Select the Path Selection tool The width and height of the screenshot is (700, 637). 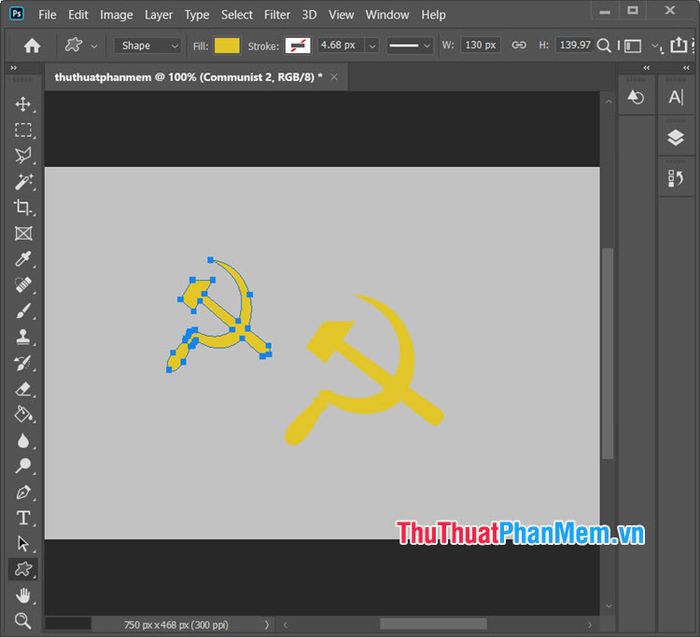(x=23, y=543)
